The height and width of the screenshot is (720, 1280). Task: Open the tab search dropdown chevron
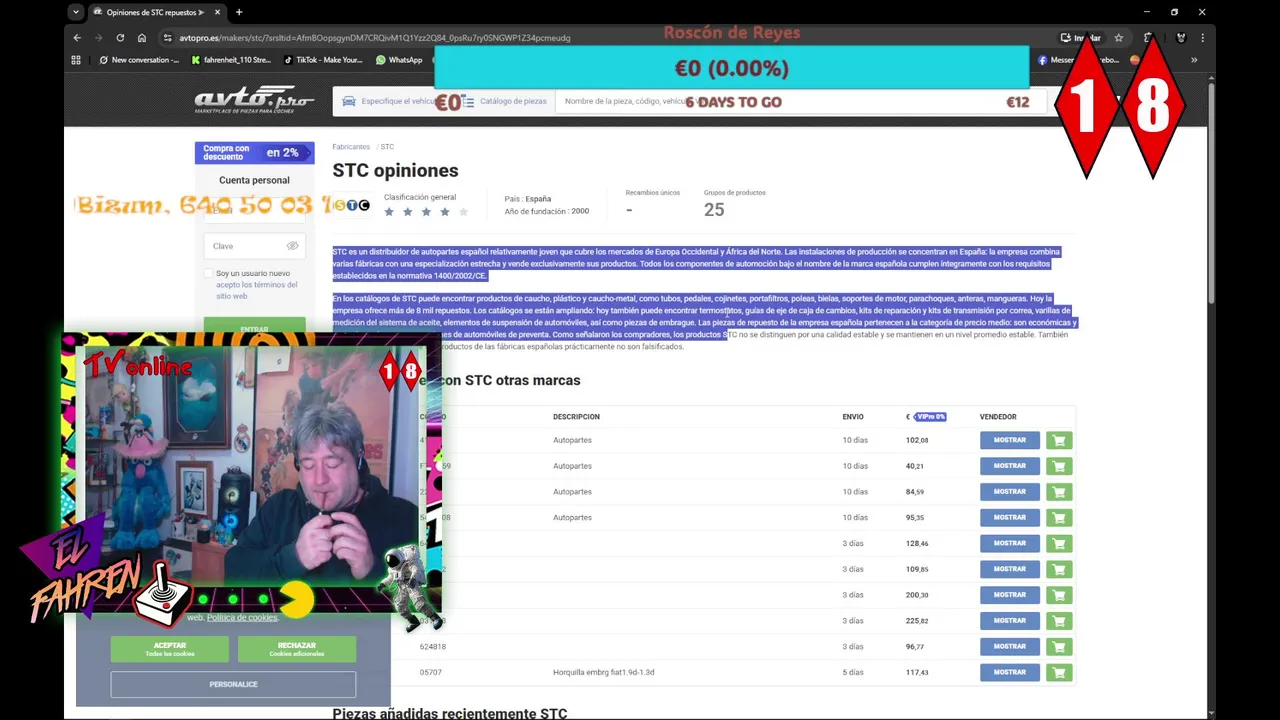click(76, 12)
